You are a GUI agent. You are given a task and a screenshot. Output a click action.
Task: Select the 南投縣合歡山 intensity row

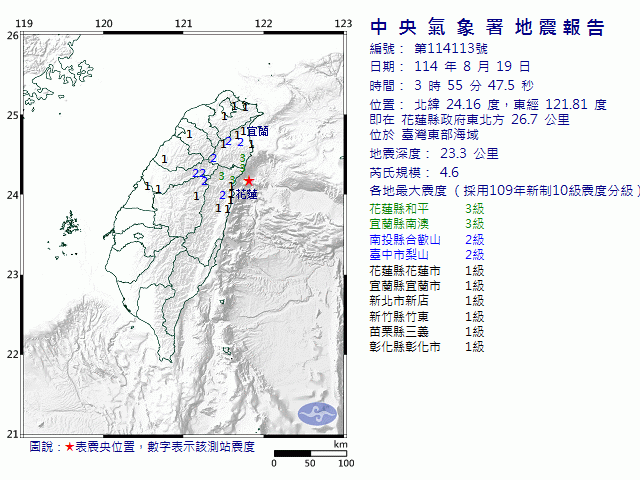tap(426, 239)
